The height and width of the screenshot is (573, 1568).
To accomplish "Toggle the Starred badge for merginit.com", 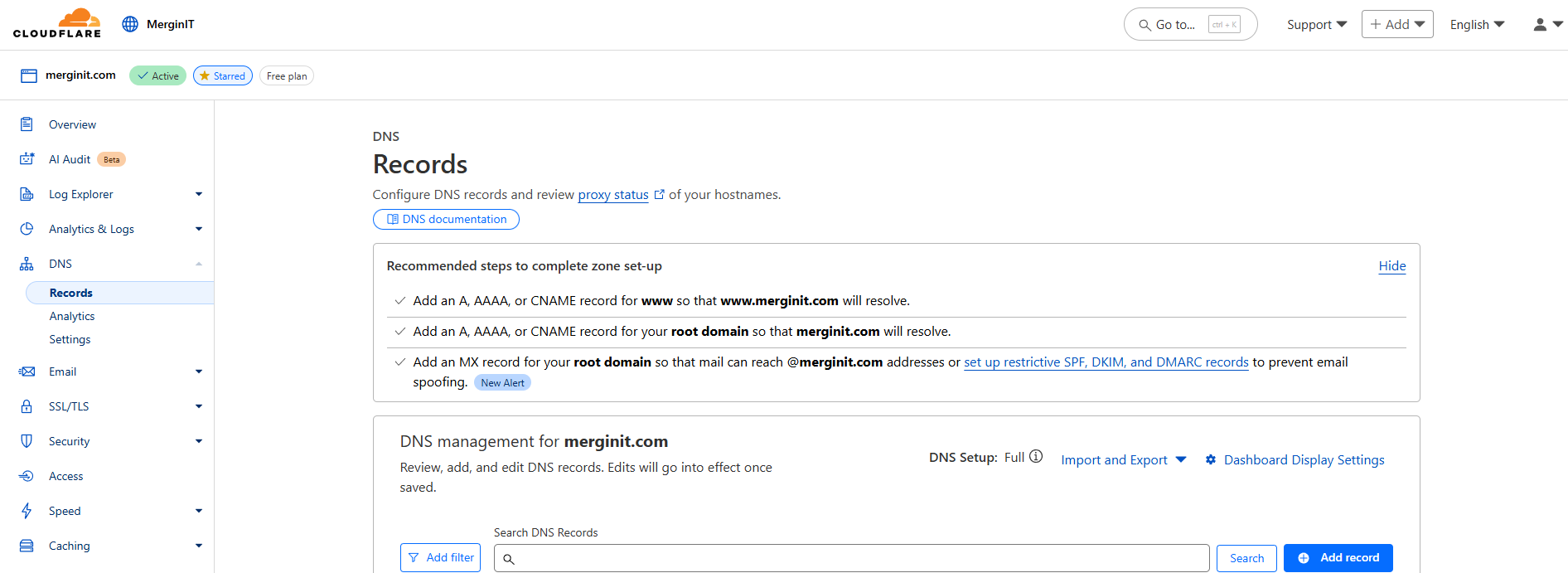I will [x=223, y=75].
